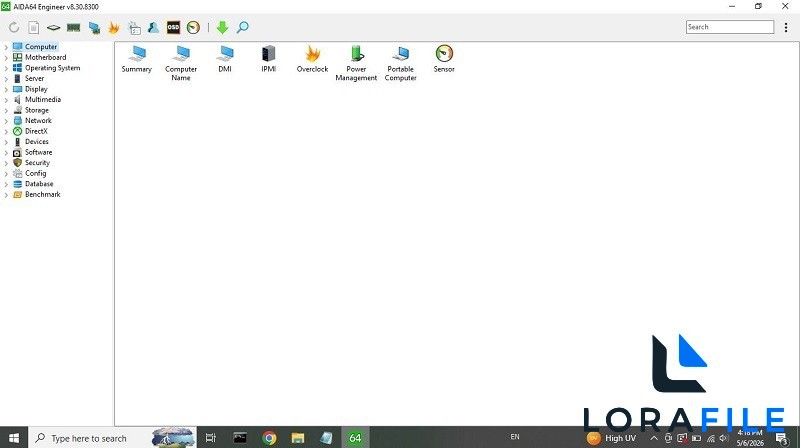Image resolution: width=800 pixels, height=448 pixels.
Task: Open the gauge sensor panel toolbar icon
Action: point(193,28)
